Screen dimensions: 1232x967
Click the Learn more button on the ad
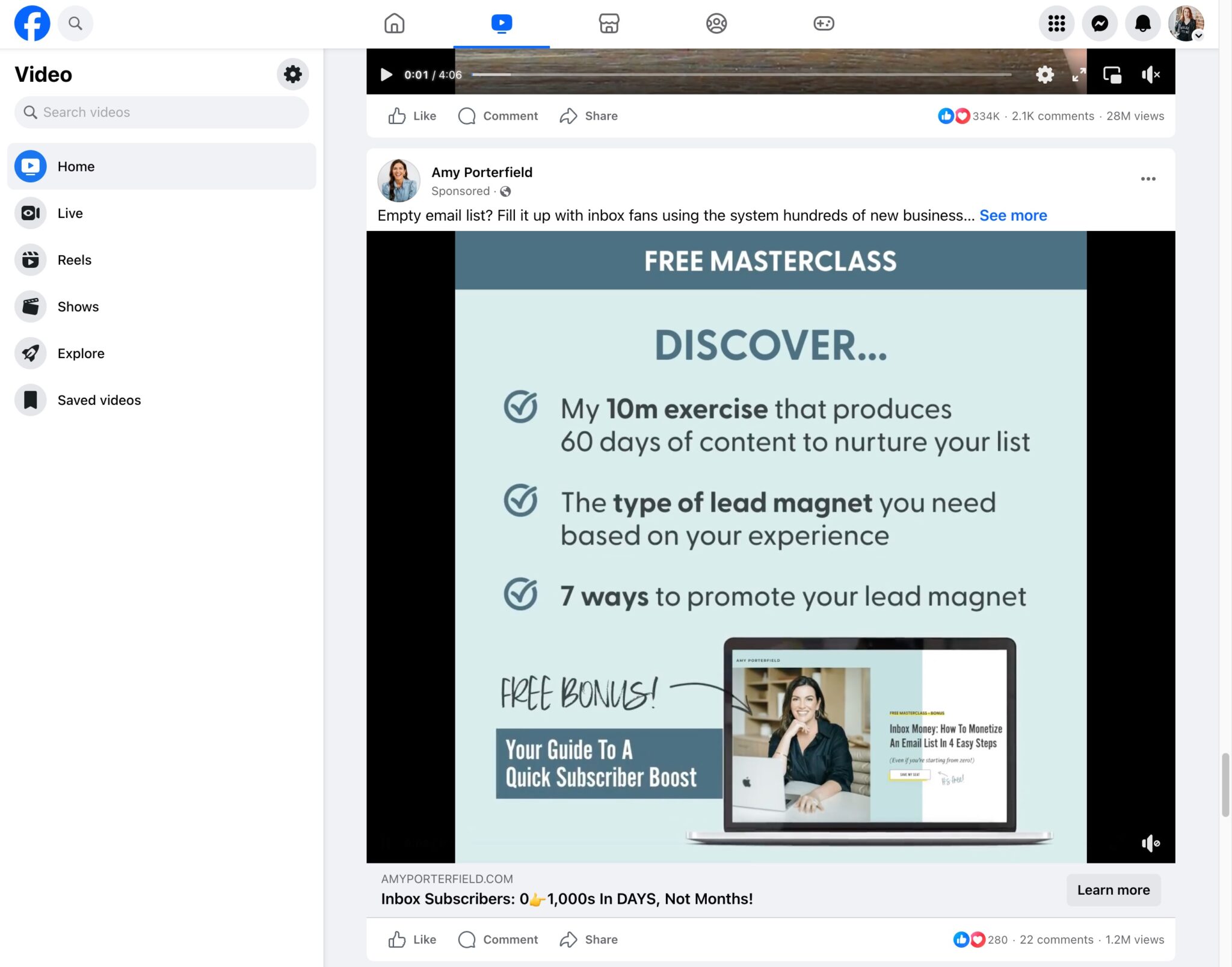(x=1112, y=890)
